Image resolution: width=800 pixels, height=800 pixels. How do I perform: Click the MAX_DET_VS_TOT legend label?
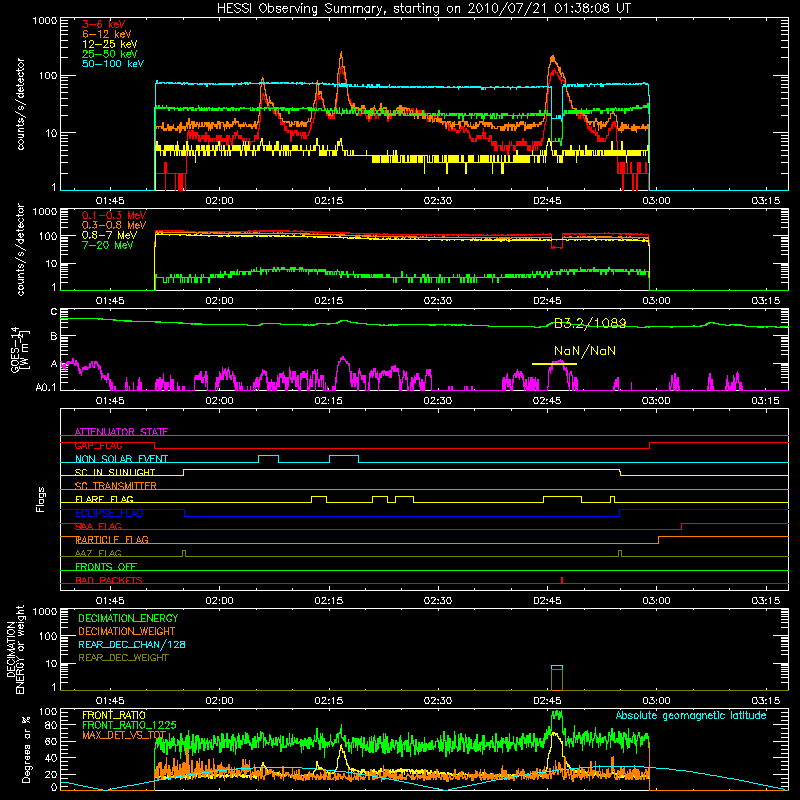[x=124, y=735]
